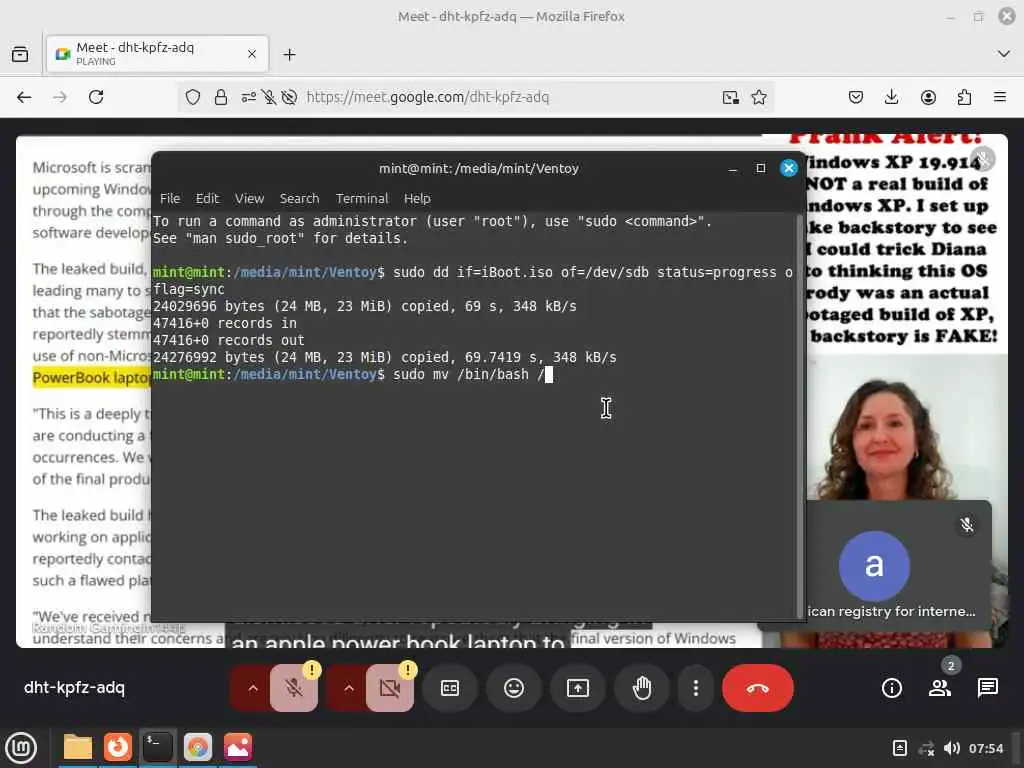Open the network connection tray icon

926,748
